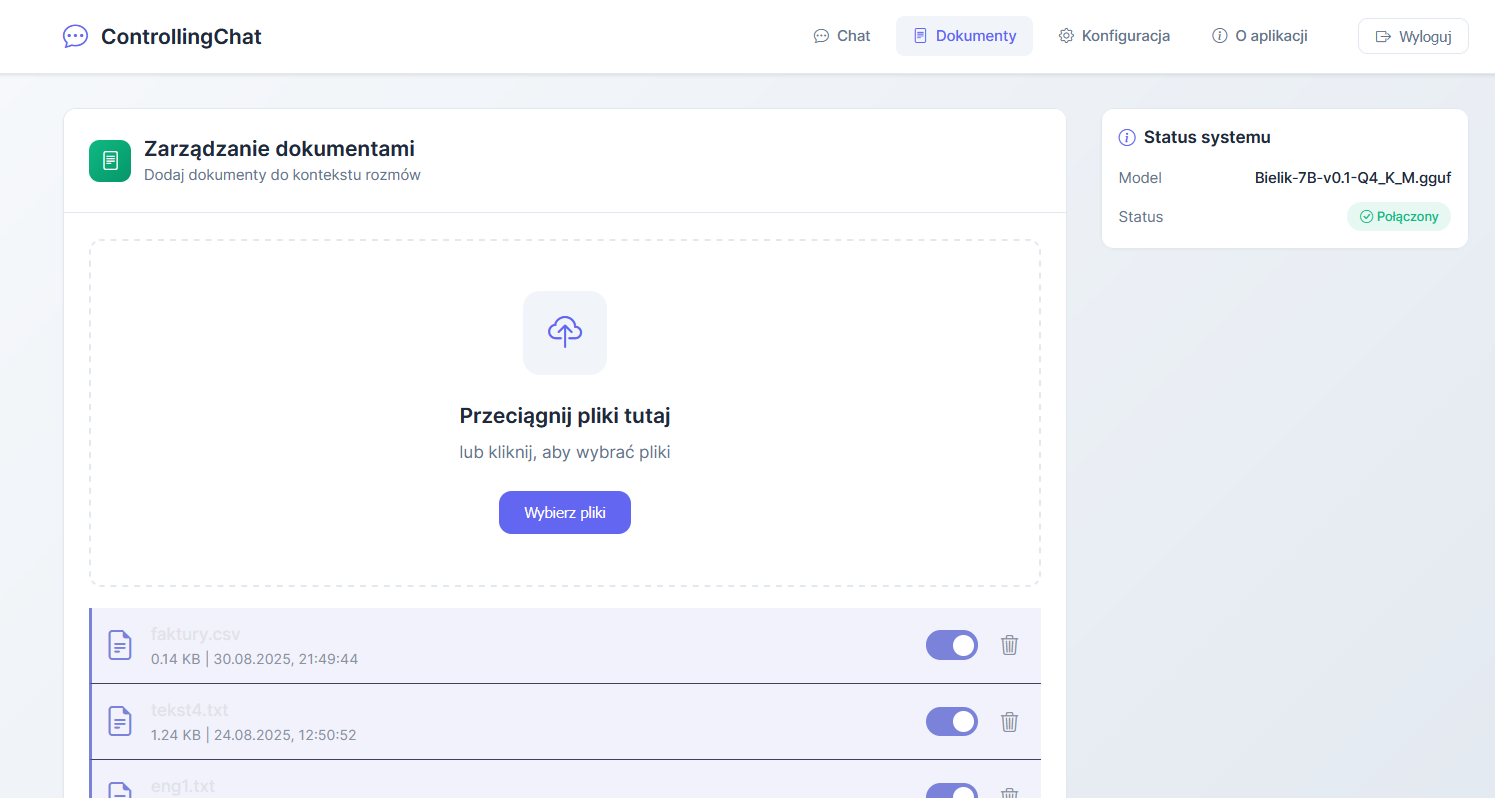1495x798 pixels.
Task: Click the faktury.csv file icon
Action: (x=120, y=645)
